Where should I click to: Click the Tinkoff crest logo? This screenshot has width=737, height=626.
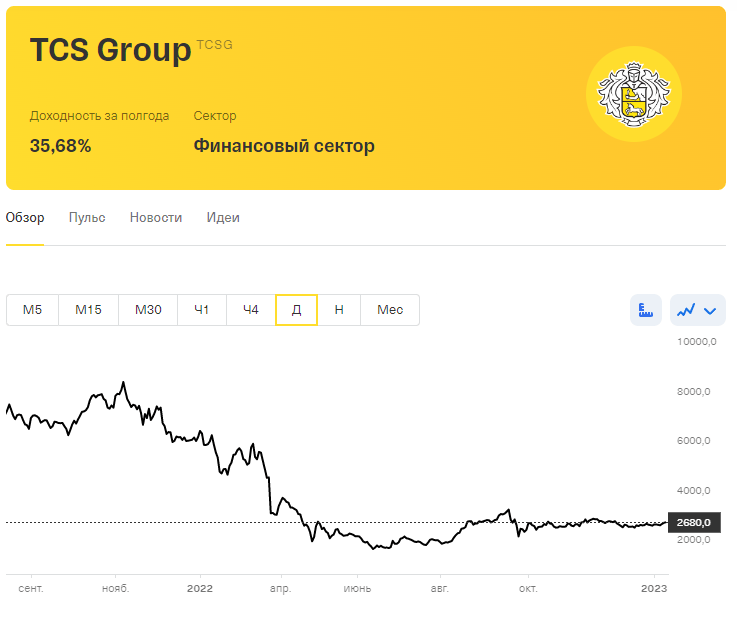[x=634, y=94]
